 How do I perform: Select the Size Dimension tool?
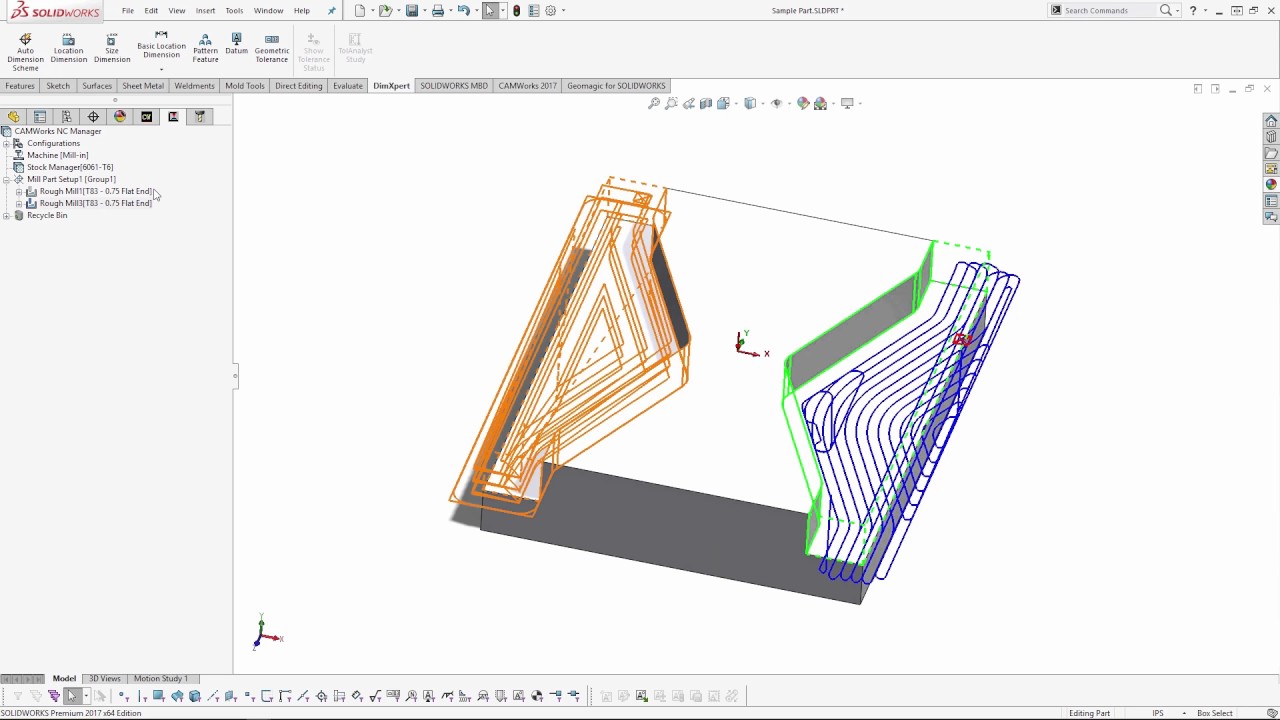112,48
